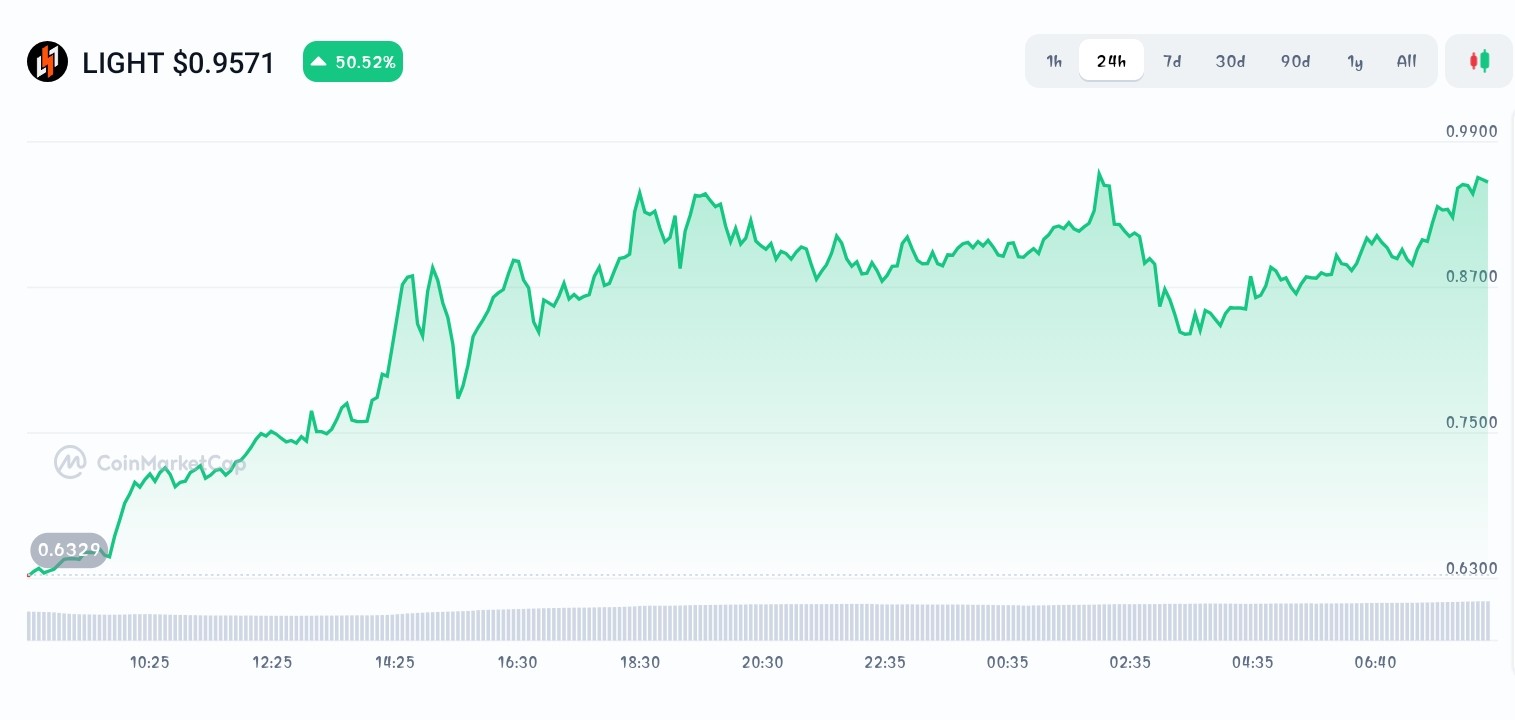Click the 06:40 time axis label

click(1375, 662)
